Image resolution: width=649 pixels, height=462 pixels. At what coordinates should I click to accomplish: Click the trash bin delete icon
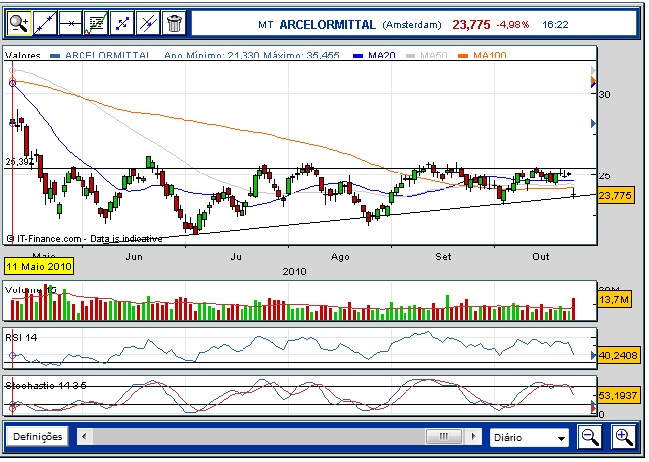click(174, 23)
